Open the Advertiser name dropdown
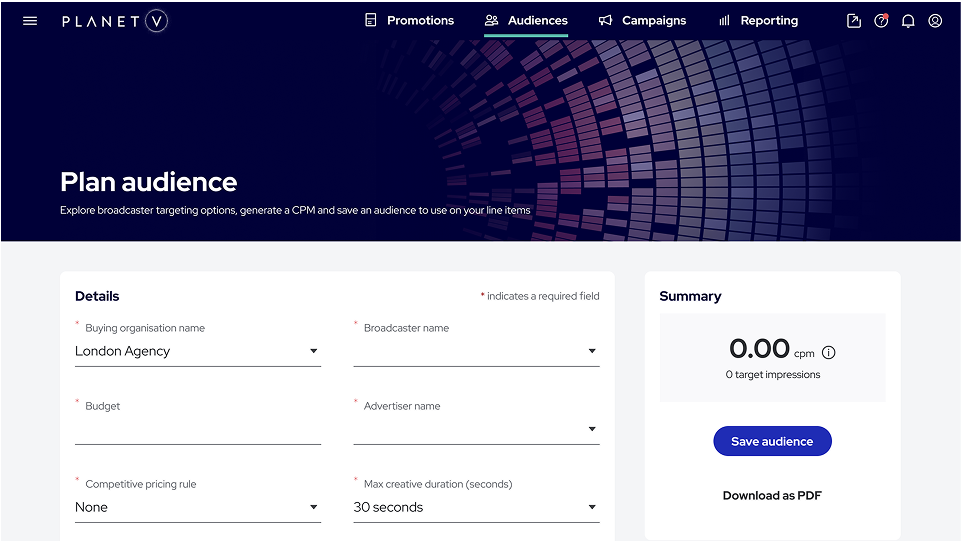This screenshot has width=961, height=541. tap(476, 429)
